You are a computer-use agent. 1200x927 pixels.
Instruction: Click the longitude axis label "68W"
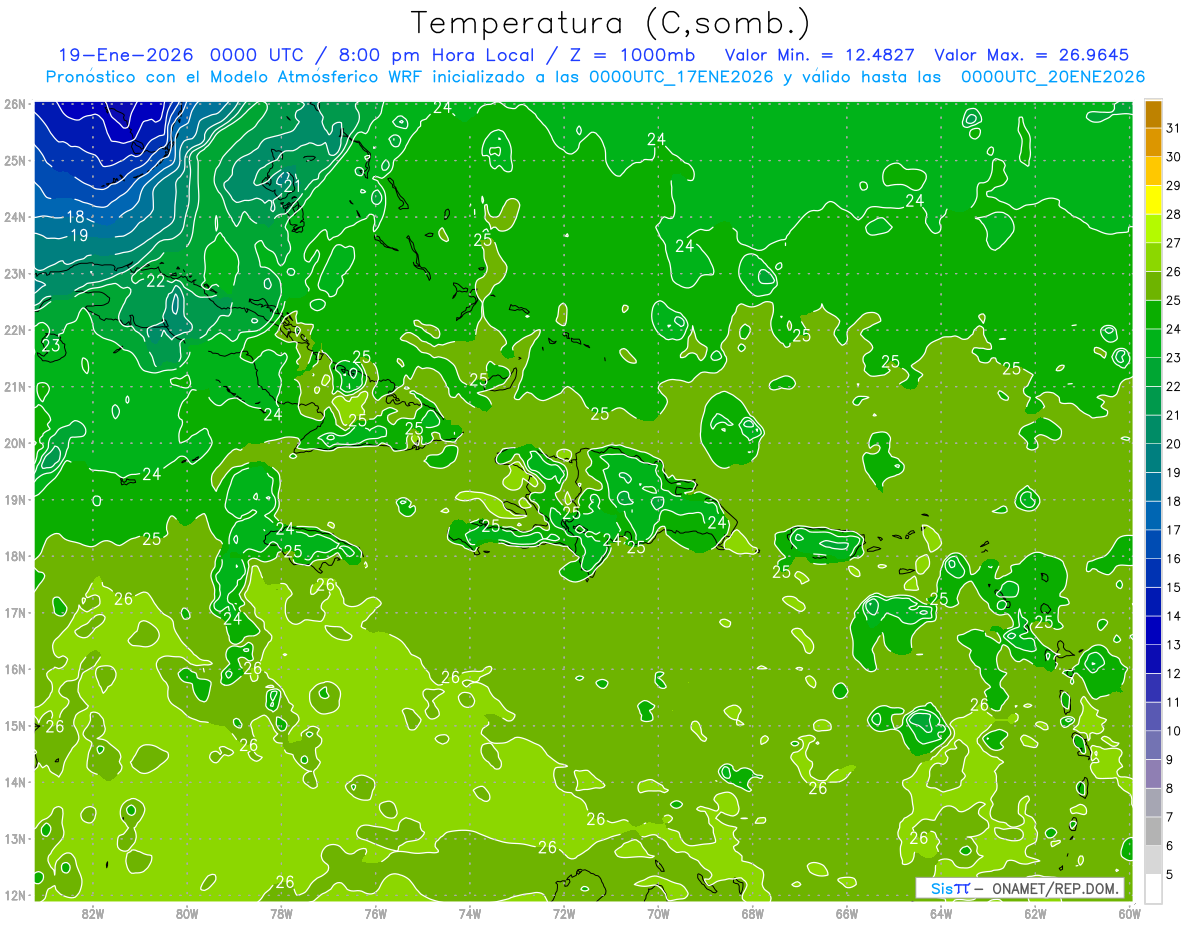753,913
